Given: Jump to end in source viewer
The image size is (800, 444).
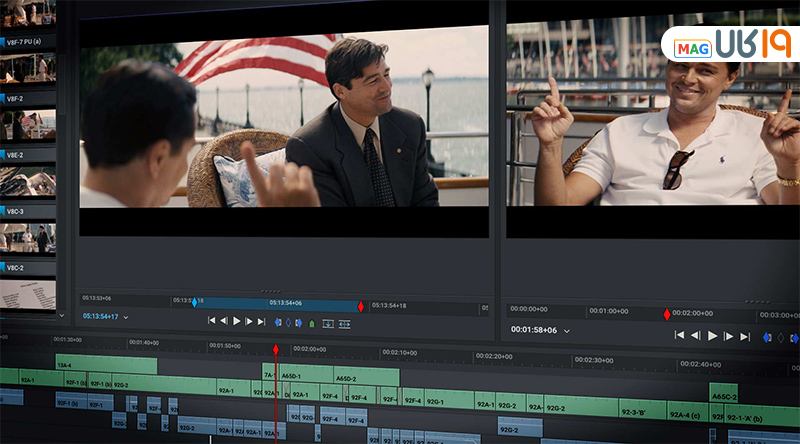Looking at the screenshot, I should click(x=262, y=321).
